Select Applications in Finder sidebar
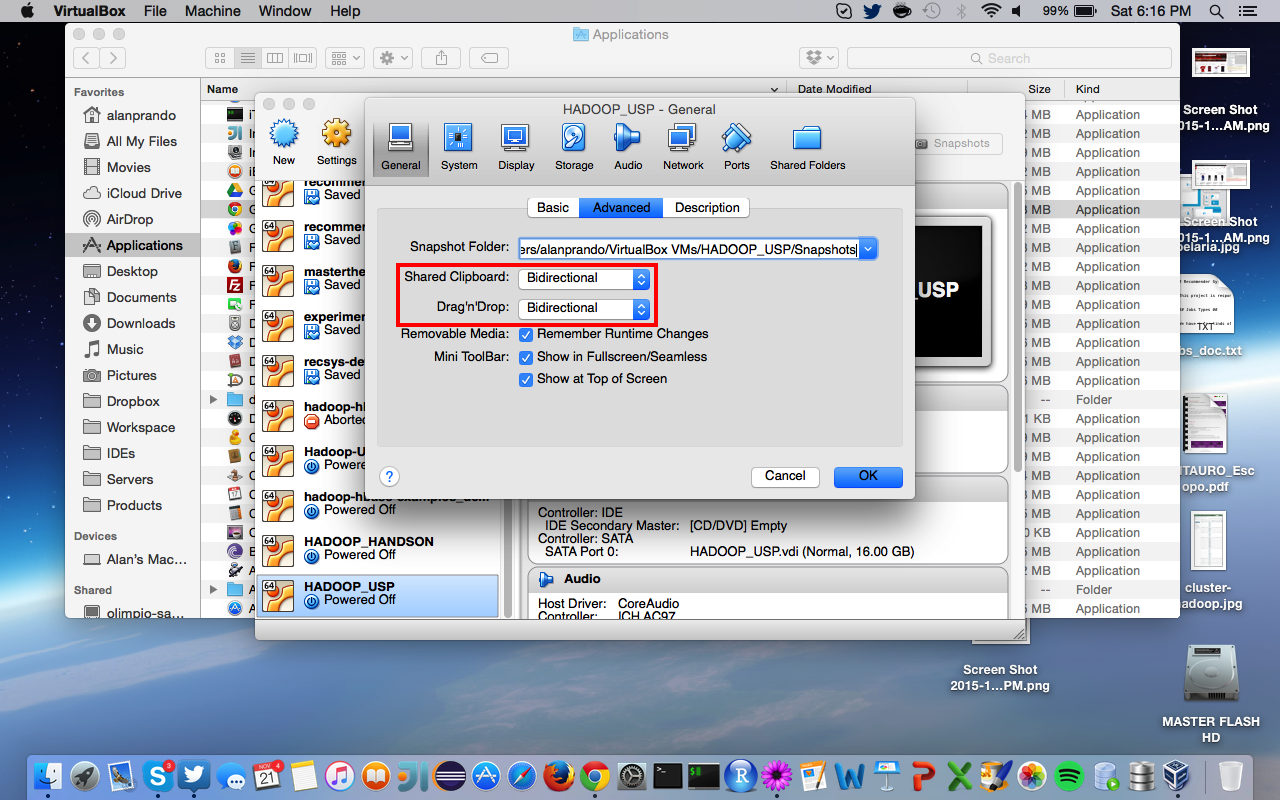This screenshot has height=800, width=1280. point(133,245)
